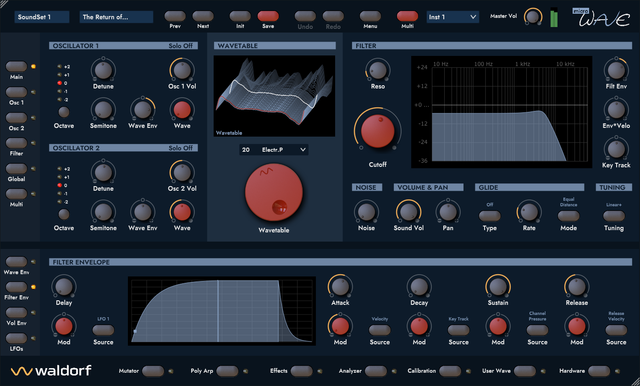Click Oscillator 2 Detune knob
The width and height of the screenshot is (640, 386).
103,173
